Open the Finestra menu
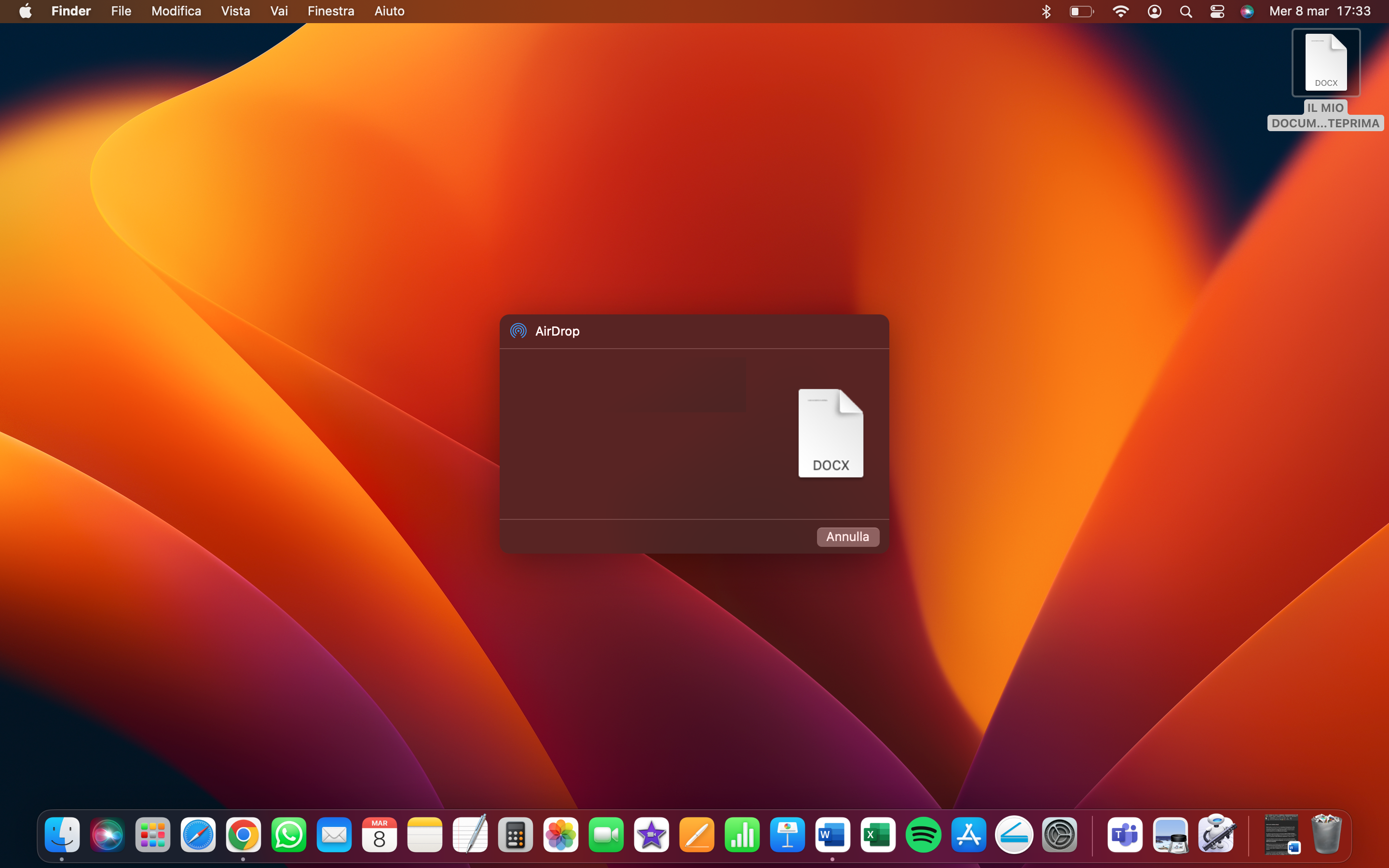 (330, 11)
